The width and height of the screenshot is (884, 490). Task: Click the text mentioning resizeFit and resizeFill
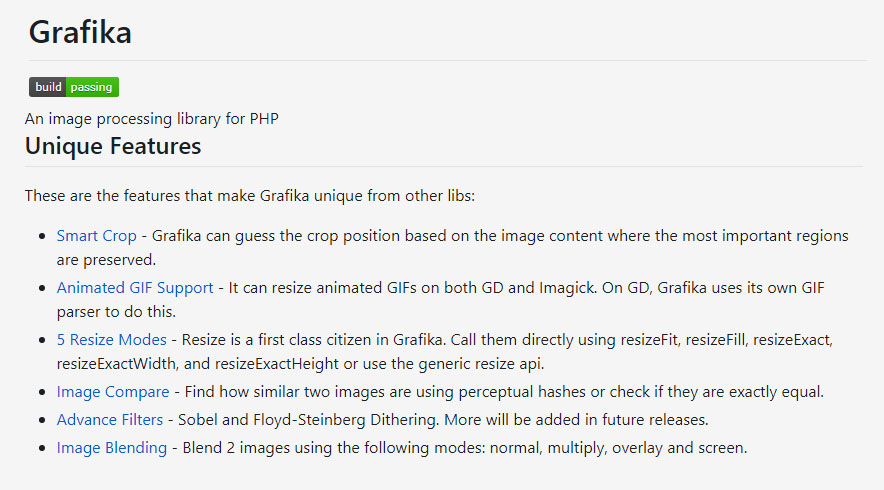tap(445, 351)
